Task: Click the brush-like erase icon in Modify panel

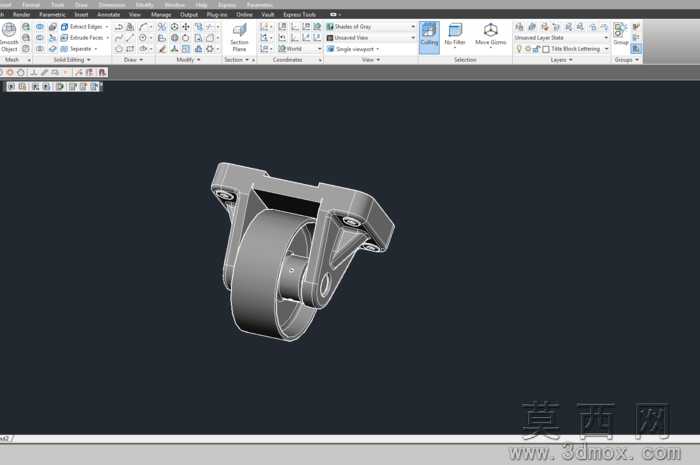Action: 162,49
